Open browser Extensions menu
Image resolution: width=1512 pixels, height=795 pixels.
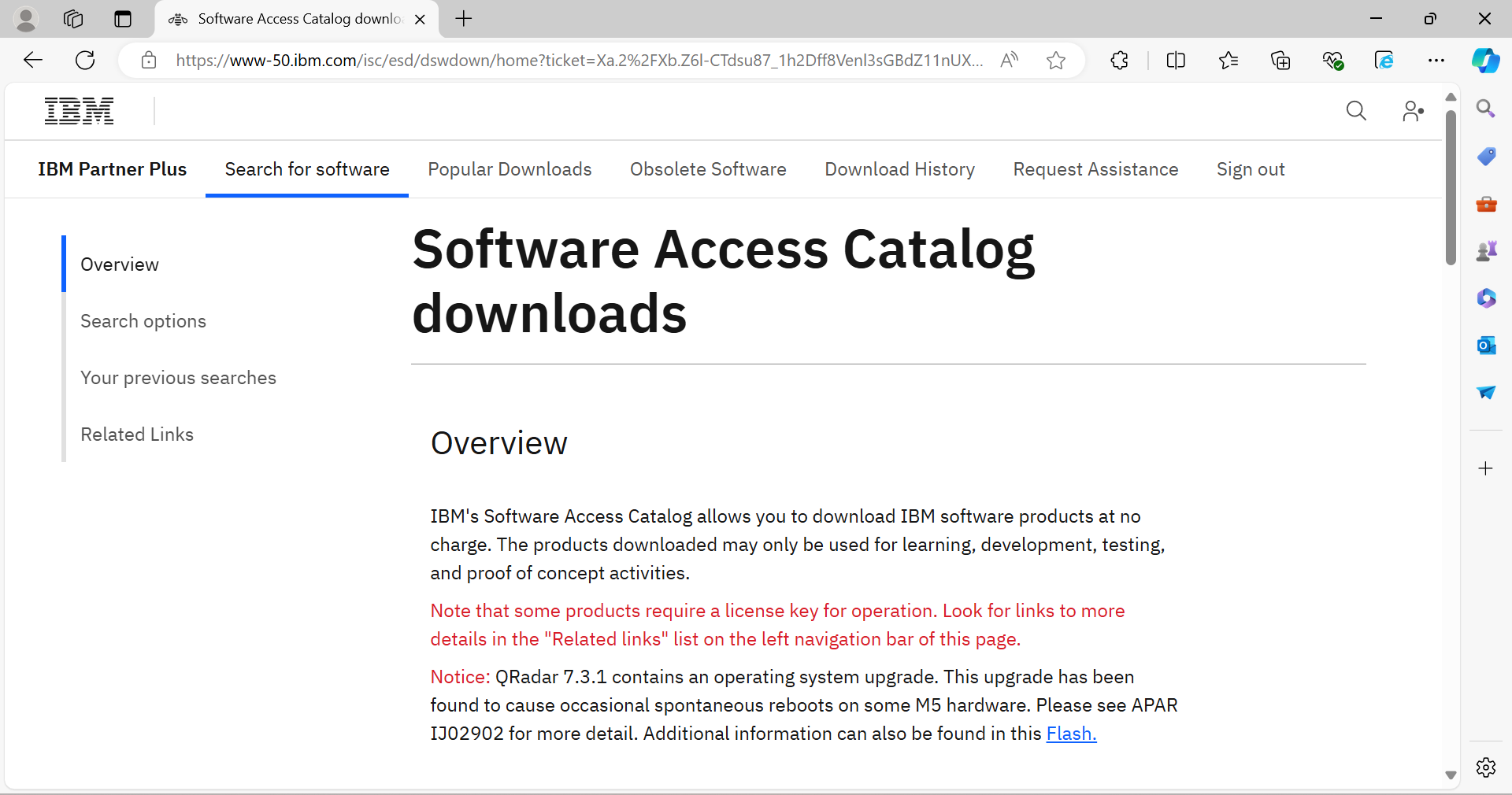click(x=1119, y=60)
